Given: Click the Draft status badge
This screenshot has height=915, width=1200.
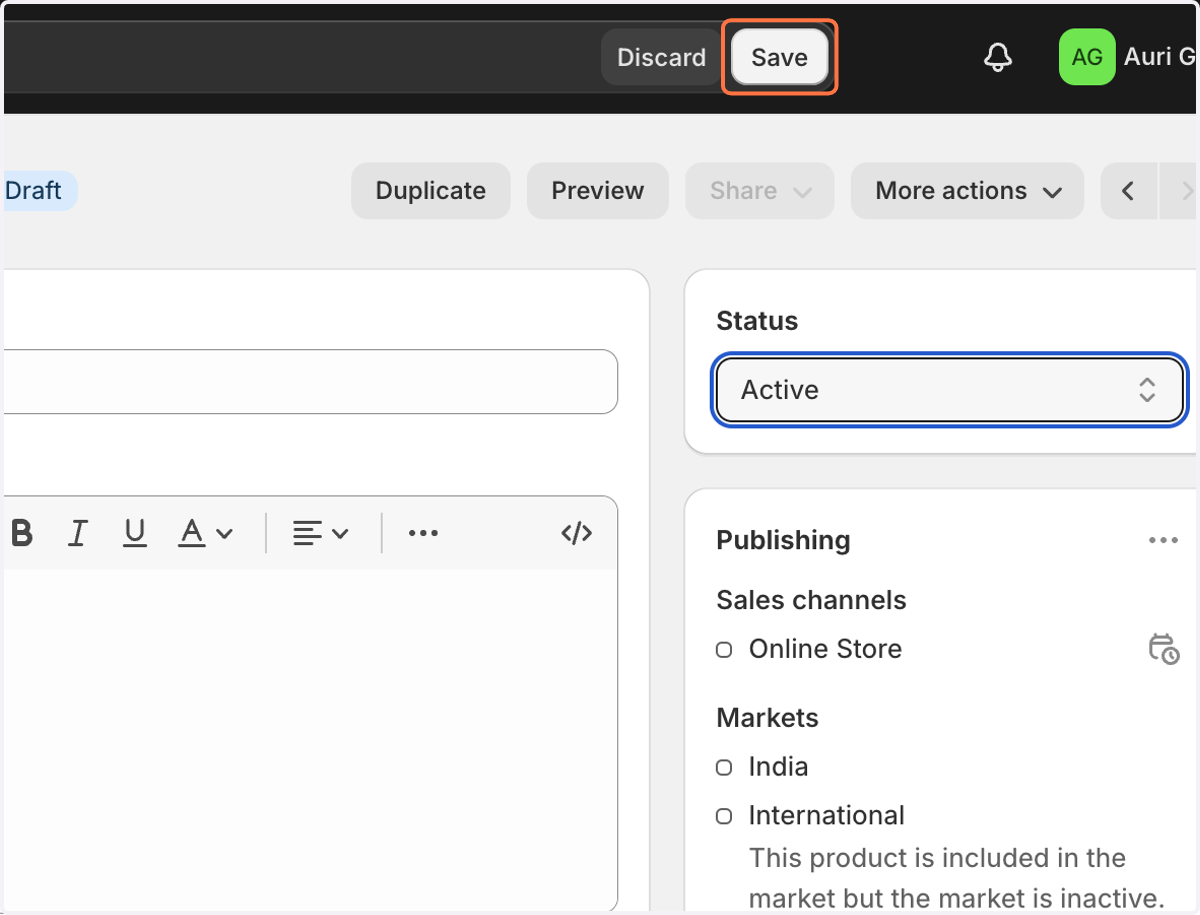Looking at the screenshot, I should (x=38, y=190).
